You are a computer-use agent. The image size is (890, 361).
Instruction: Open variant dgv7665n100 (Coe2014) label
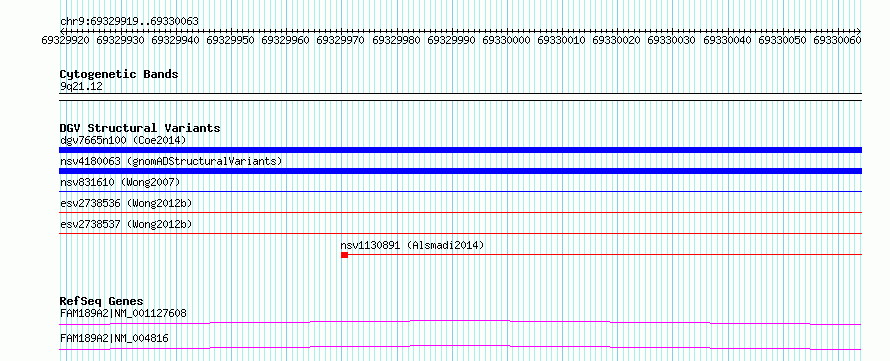click(x=123, y=140)
